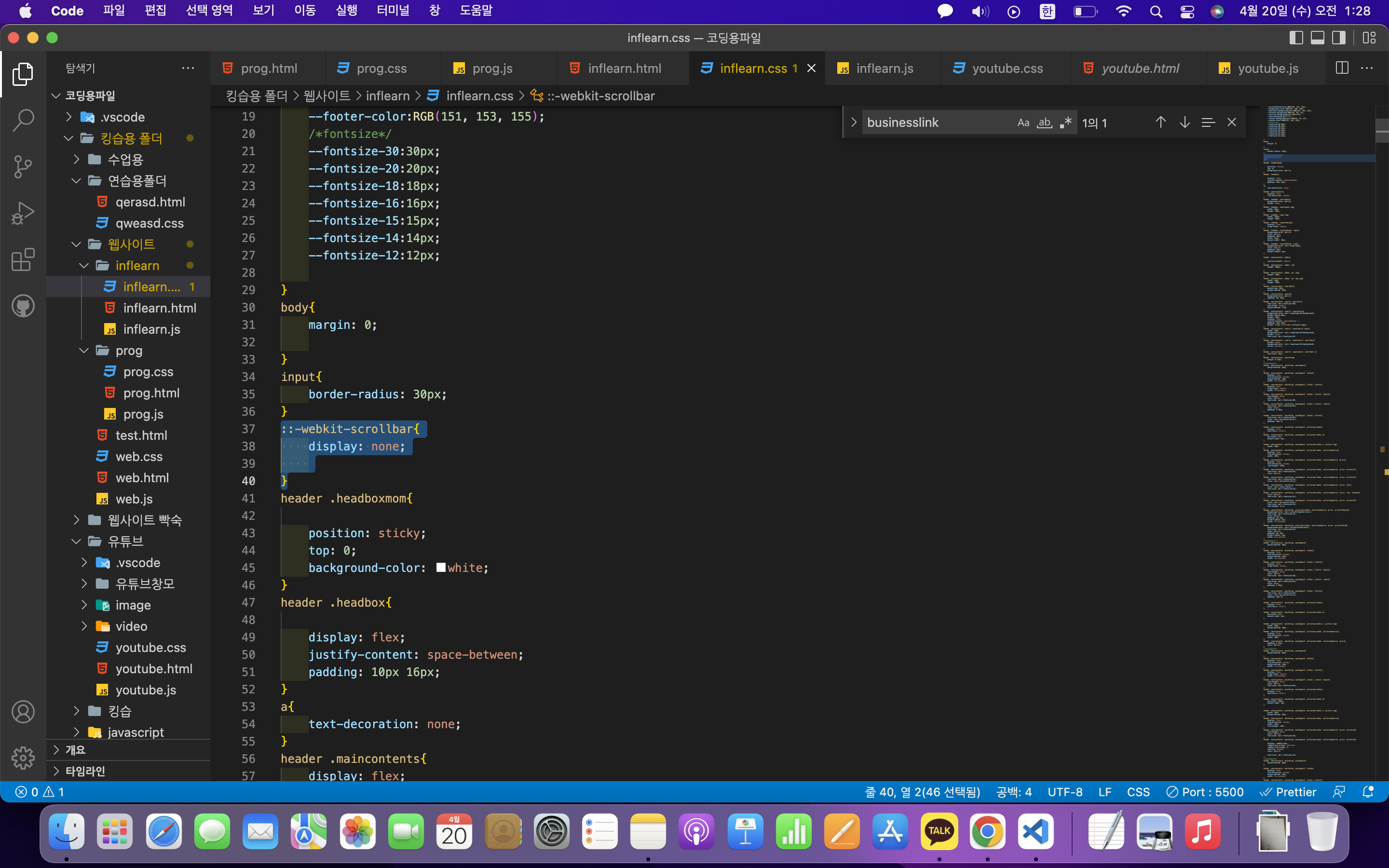The width and height of the screenshot is (1389, 868).
Task: Expand the 타임라인 section
Action: pos(85,771)
